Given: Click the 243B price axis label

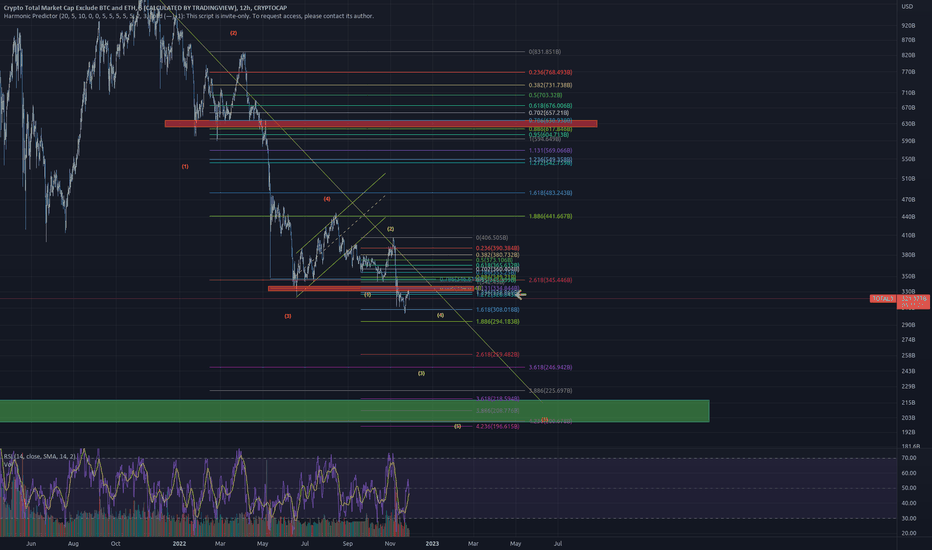Looking at the screenshot, I should click(x=908, y=372).
